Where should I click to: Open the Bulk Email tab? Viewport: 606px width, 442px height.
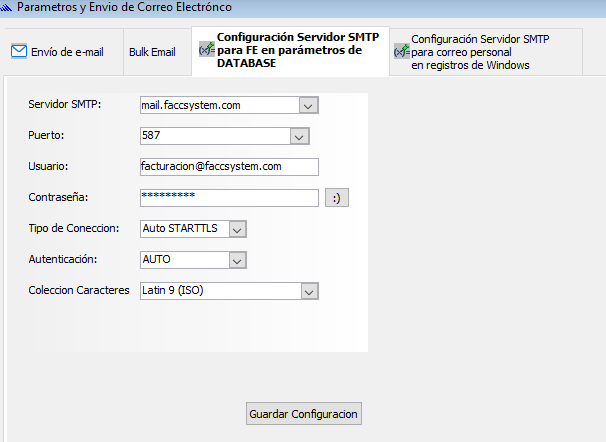pos(152,52)
